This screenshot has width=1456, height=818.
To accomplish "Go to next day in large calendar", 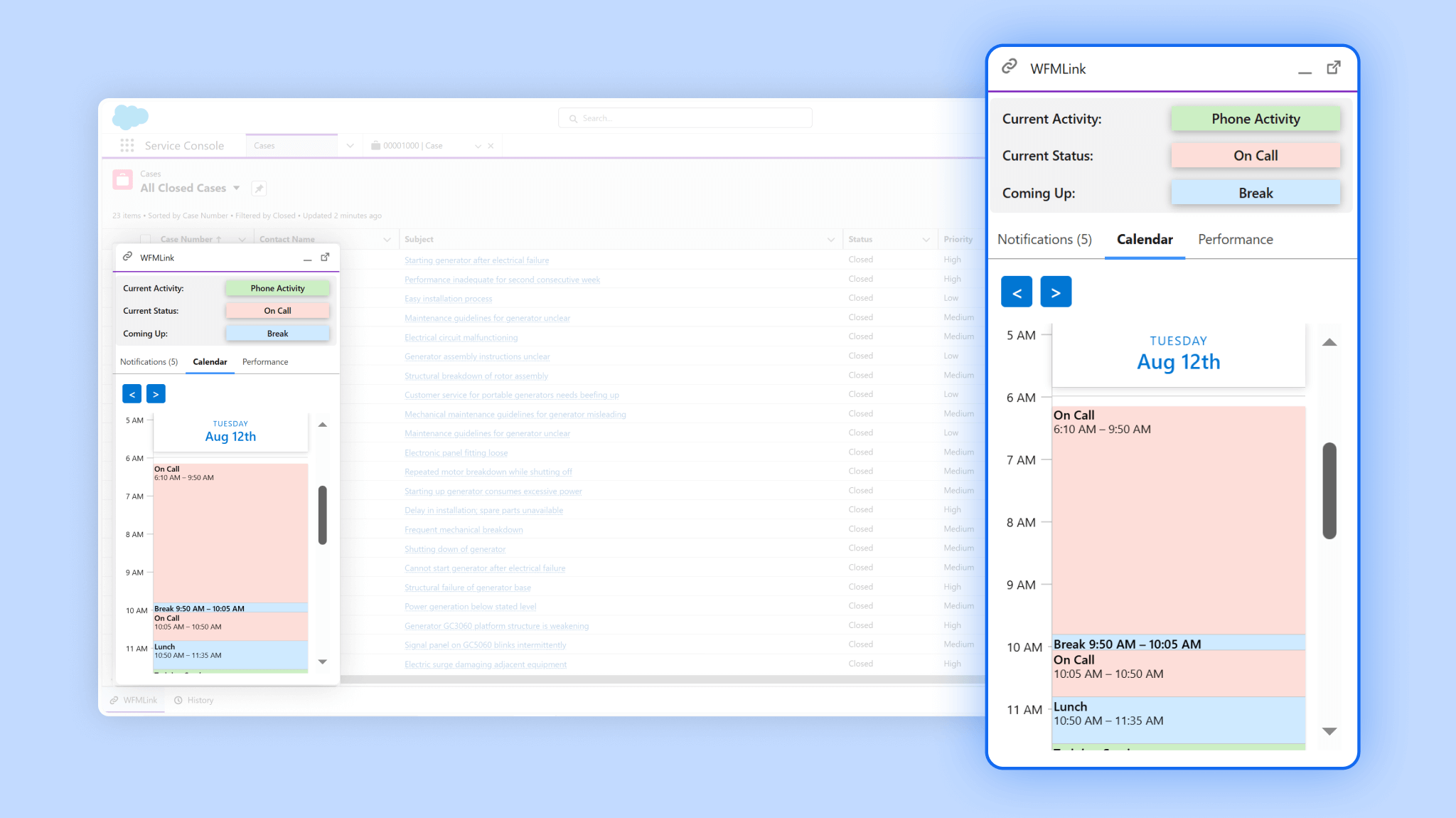I will 1056,292.
